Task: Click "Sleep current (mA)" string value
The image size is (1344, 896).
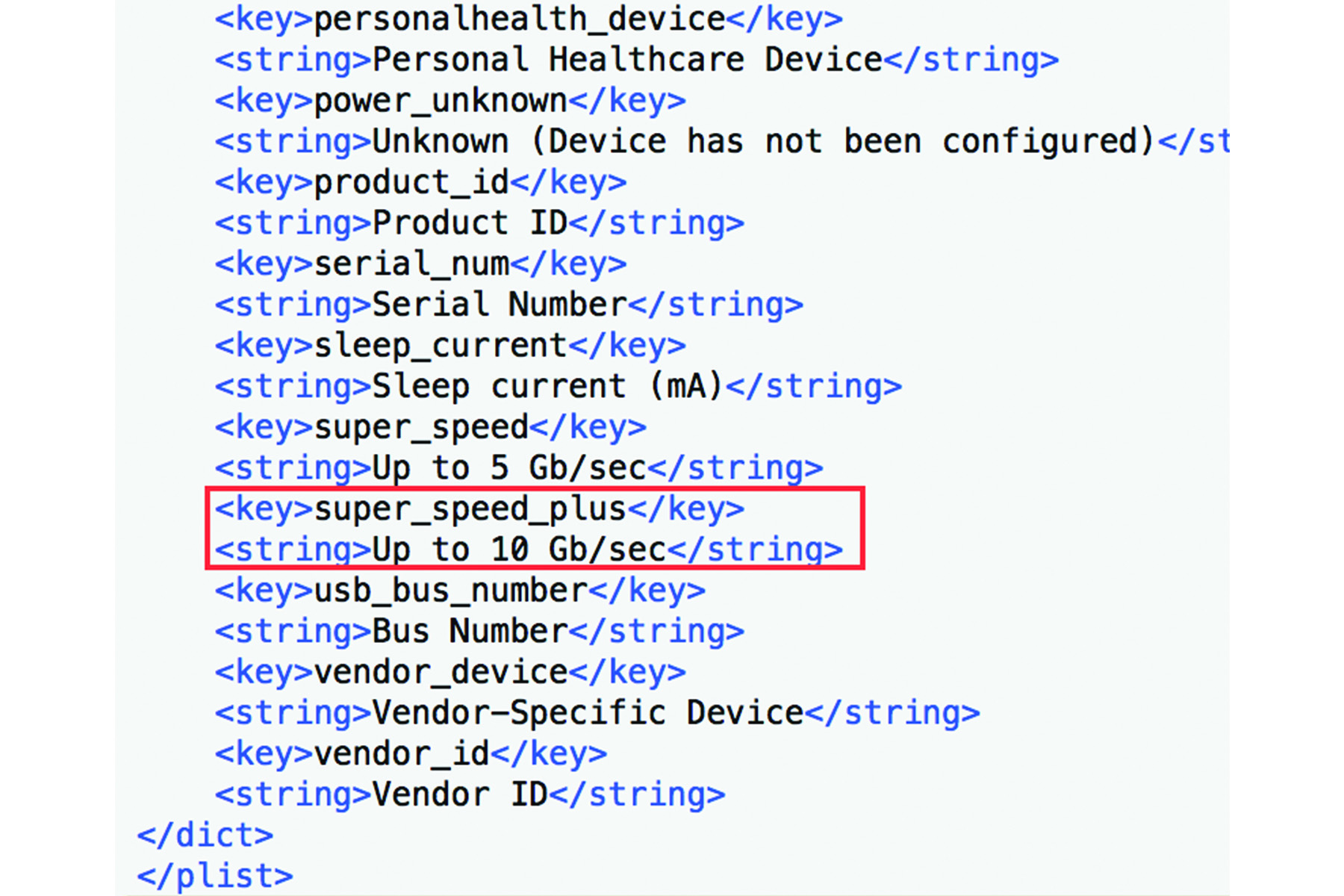Action: 547,387
